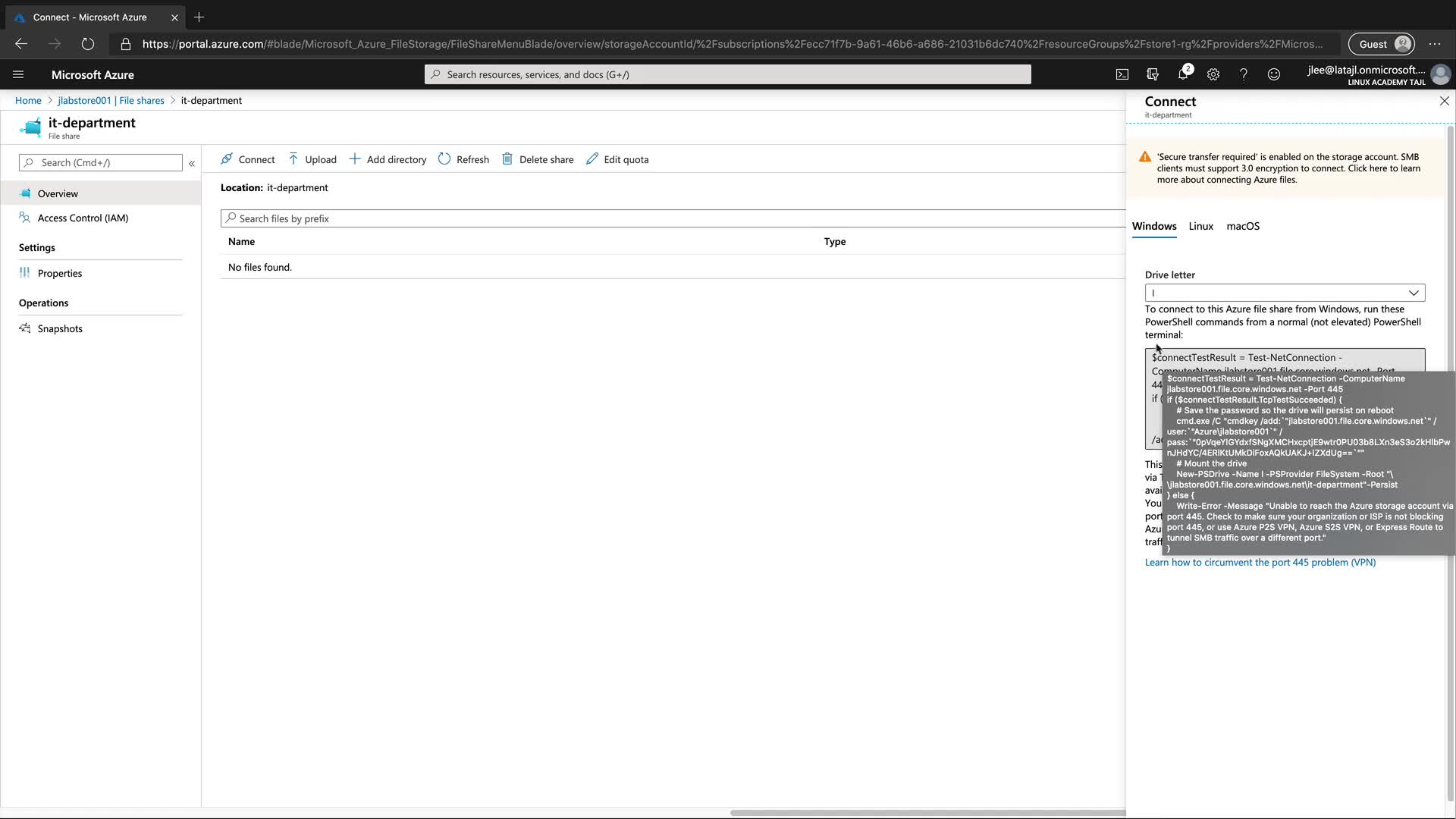Click the help question mark icon

1244,74
